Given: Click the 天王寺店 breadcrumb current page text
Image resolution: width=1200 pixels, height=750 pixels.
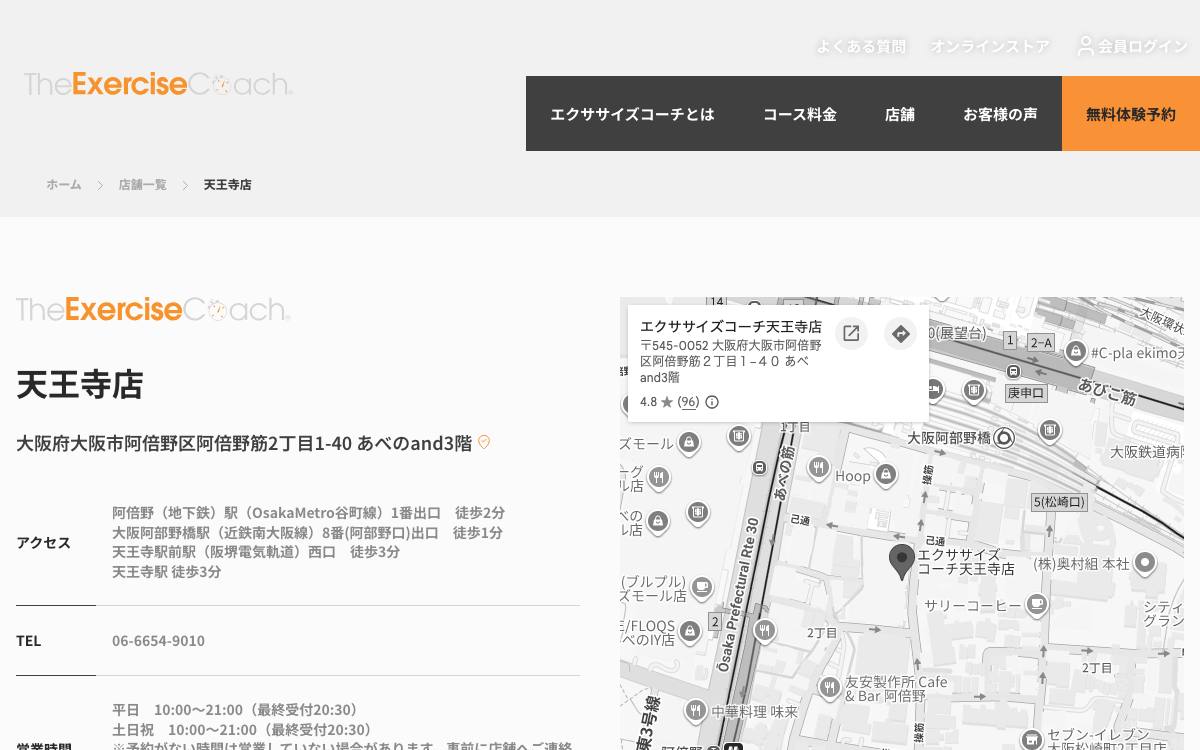Looking at the screenshot, I should [x=228, y=185].
